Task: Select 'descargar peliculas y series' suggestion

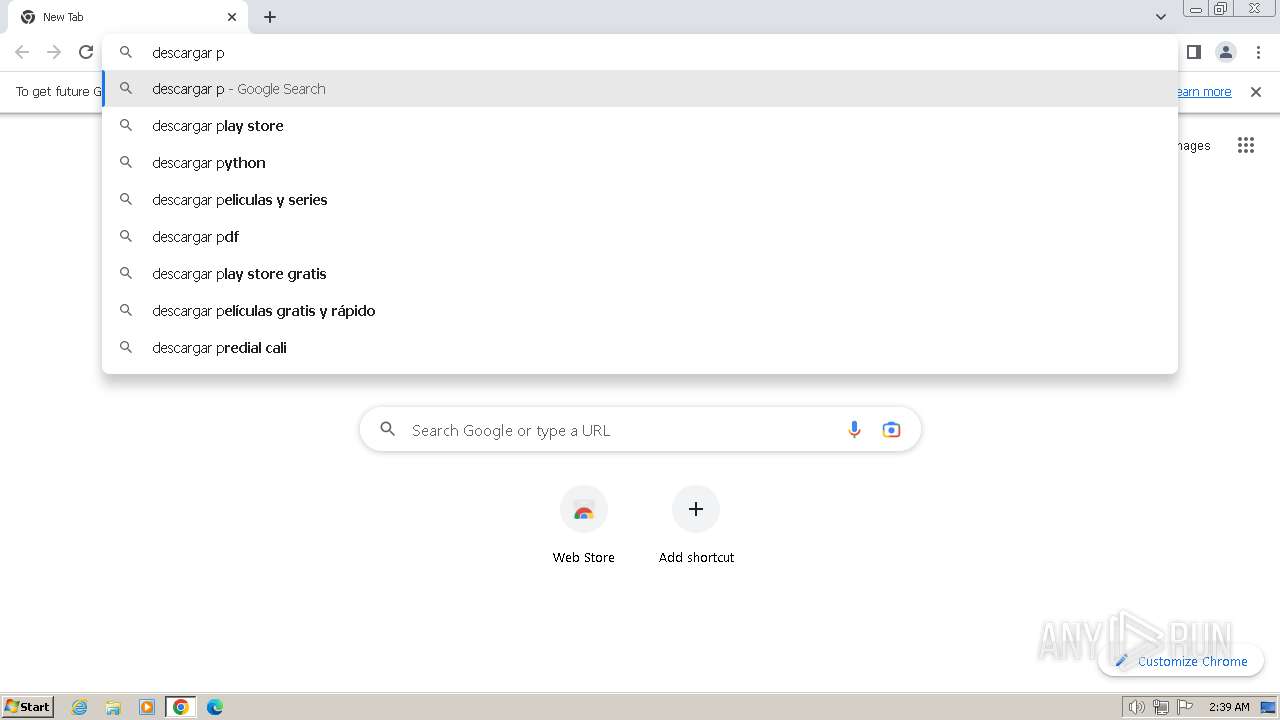Action: tap(640, 200)
